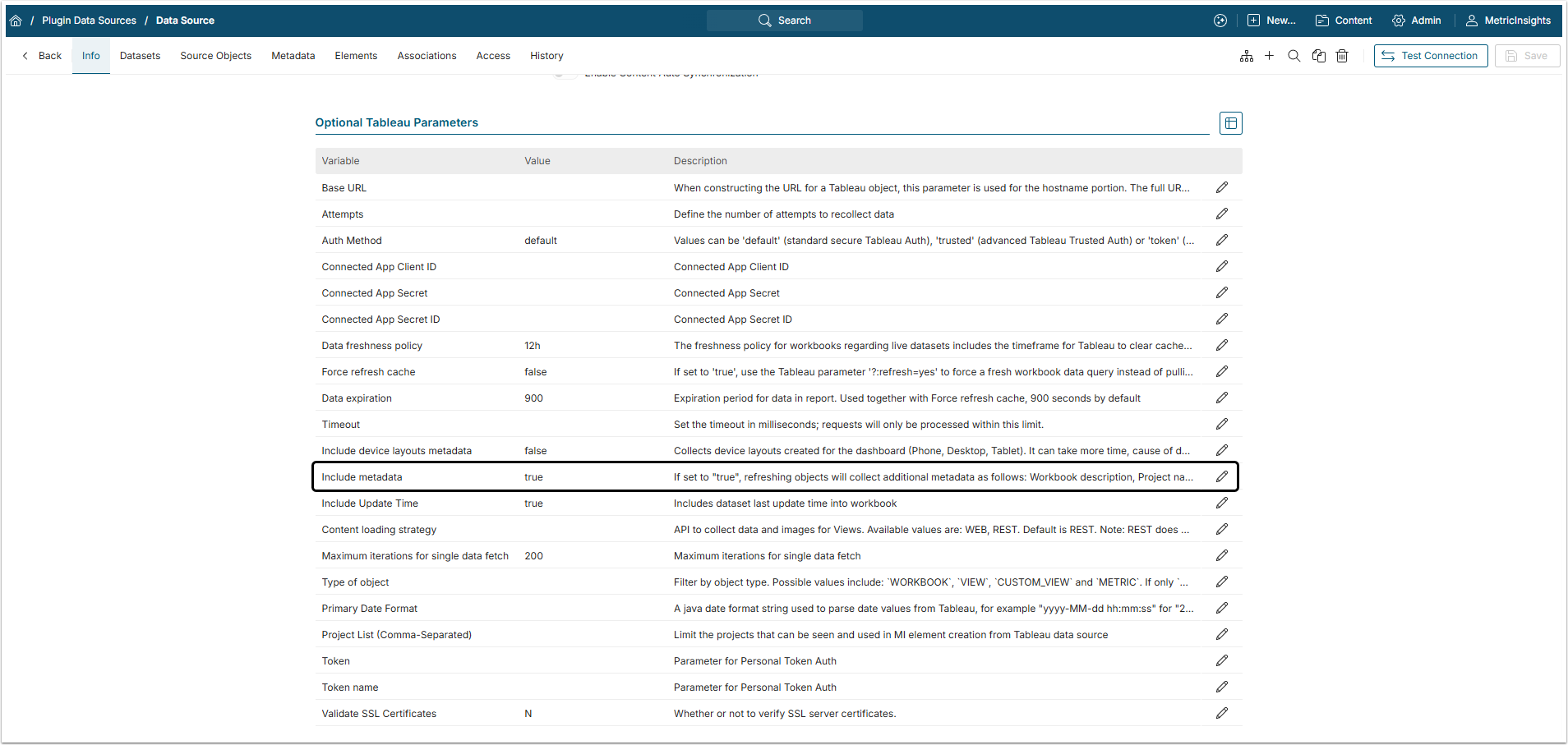
Task: Edit the Validate SSL Certificates parameter
Action: [x=1222, y=713]
